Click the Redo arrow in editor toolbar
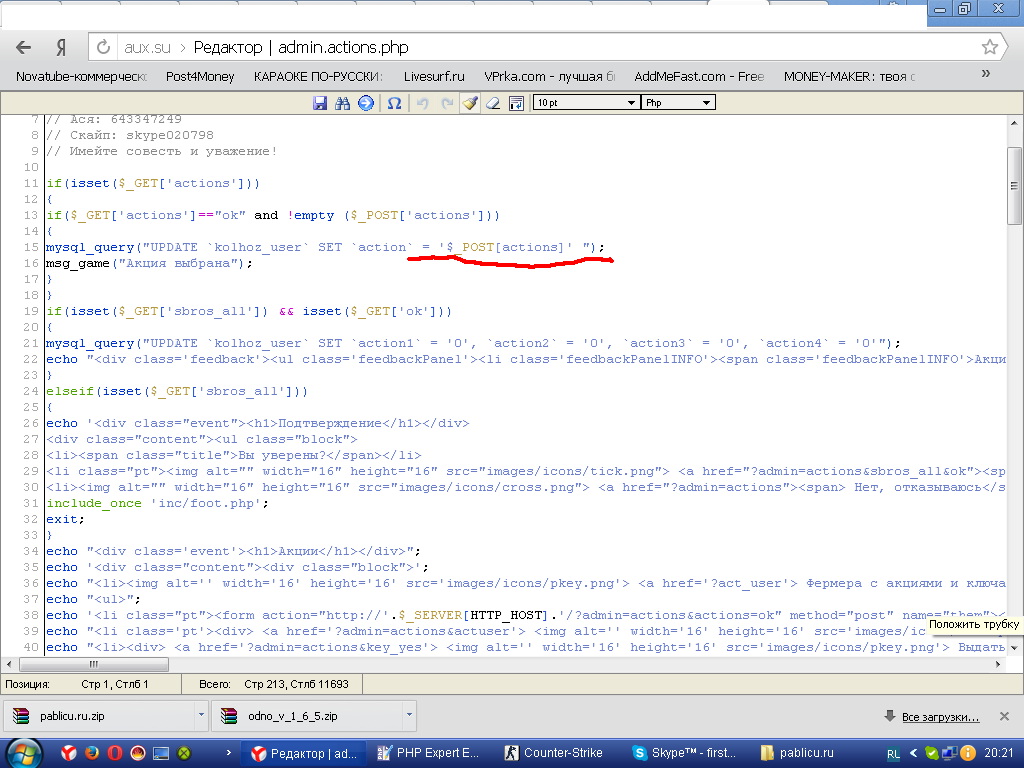Image resolution: width=1024 pixels, height=768 pixels. [x=446, y=103]
